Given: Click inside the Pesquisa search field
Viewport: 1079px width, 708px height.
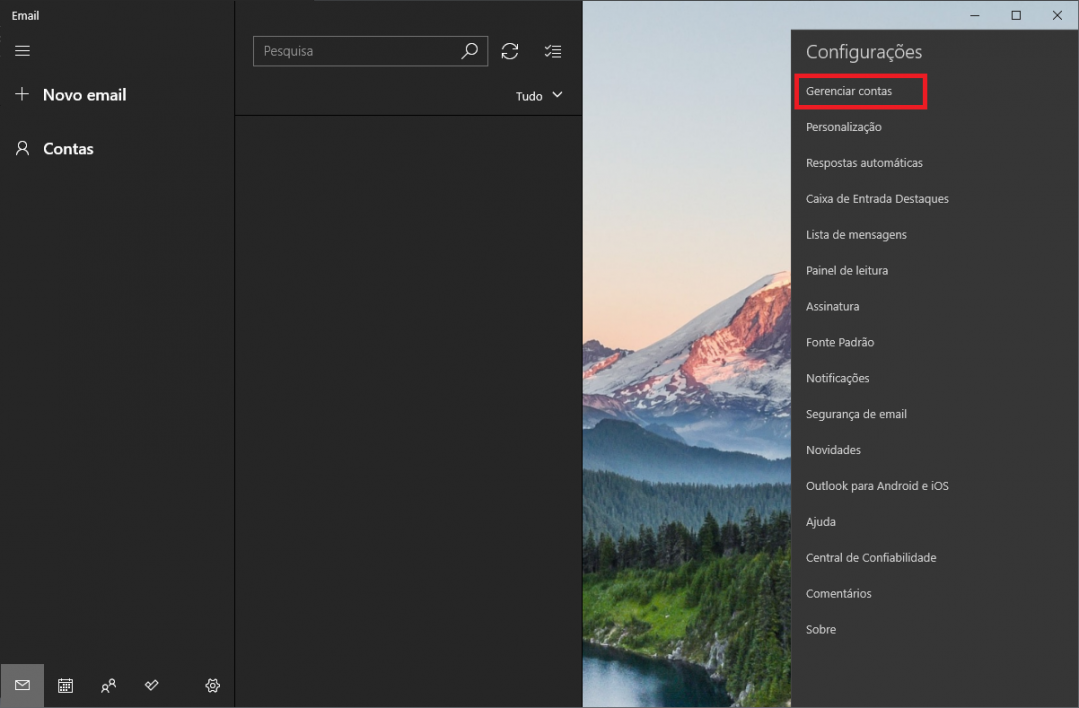Looking at the screenshot, I should tap(355, 51).
